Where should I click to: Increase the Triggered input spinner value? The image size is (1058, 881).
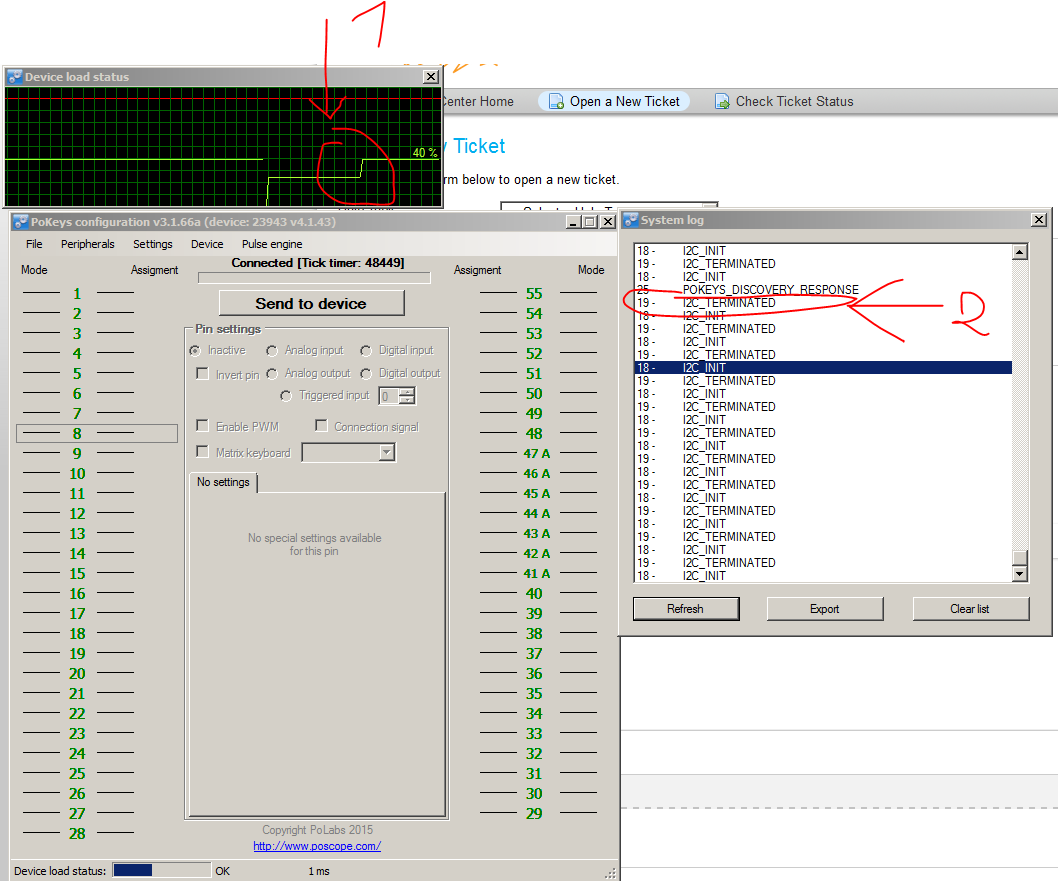coord(406,391)
